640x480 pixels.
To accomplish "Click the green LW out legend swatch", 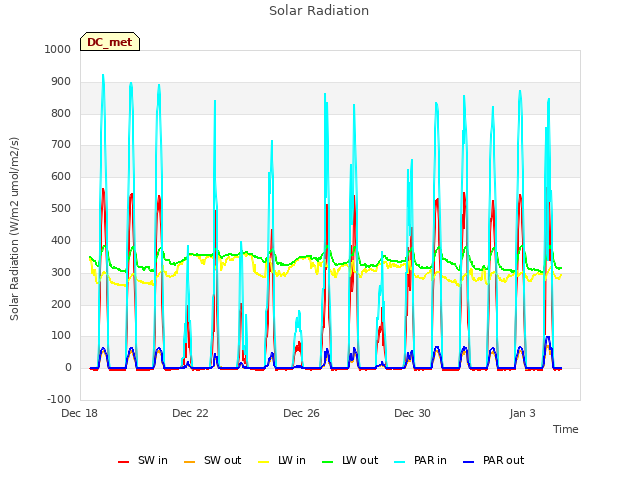I will (327, 462).
